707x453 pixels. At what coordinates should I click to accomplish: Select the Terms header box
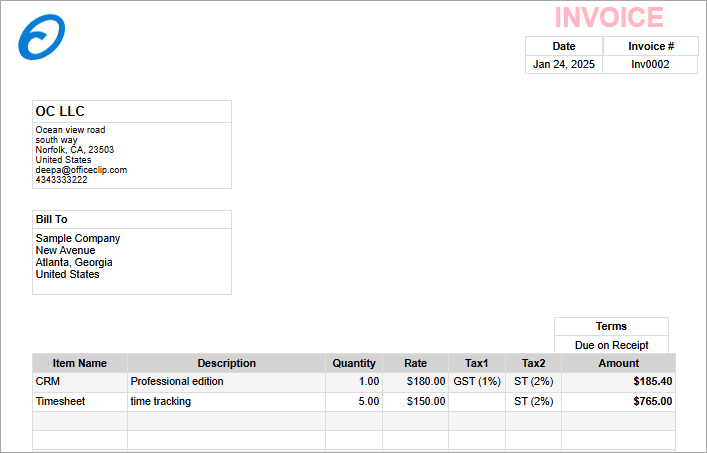coord(611,326)
